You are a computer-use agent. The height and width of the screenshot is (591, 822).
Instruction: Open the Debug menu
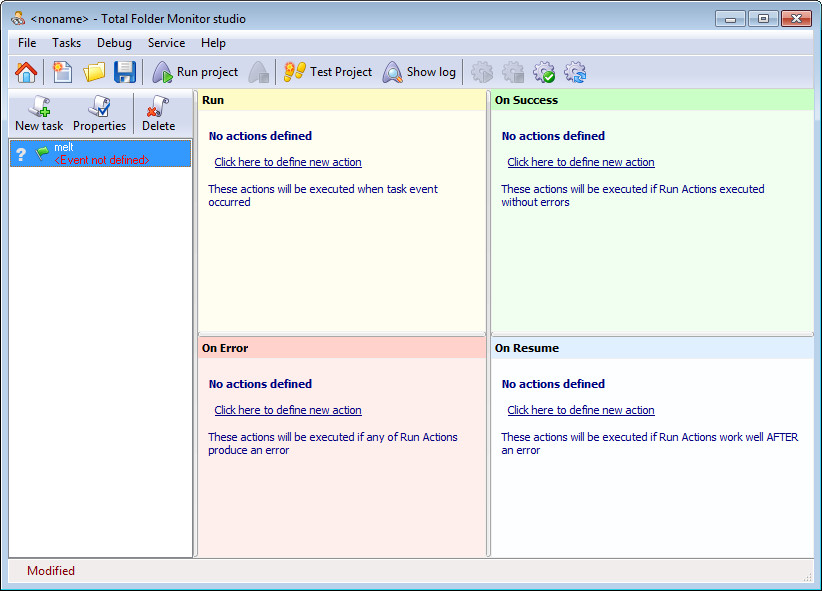(114, 43)
